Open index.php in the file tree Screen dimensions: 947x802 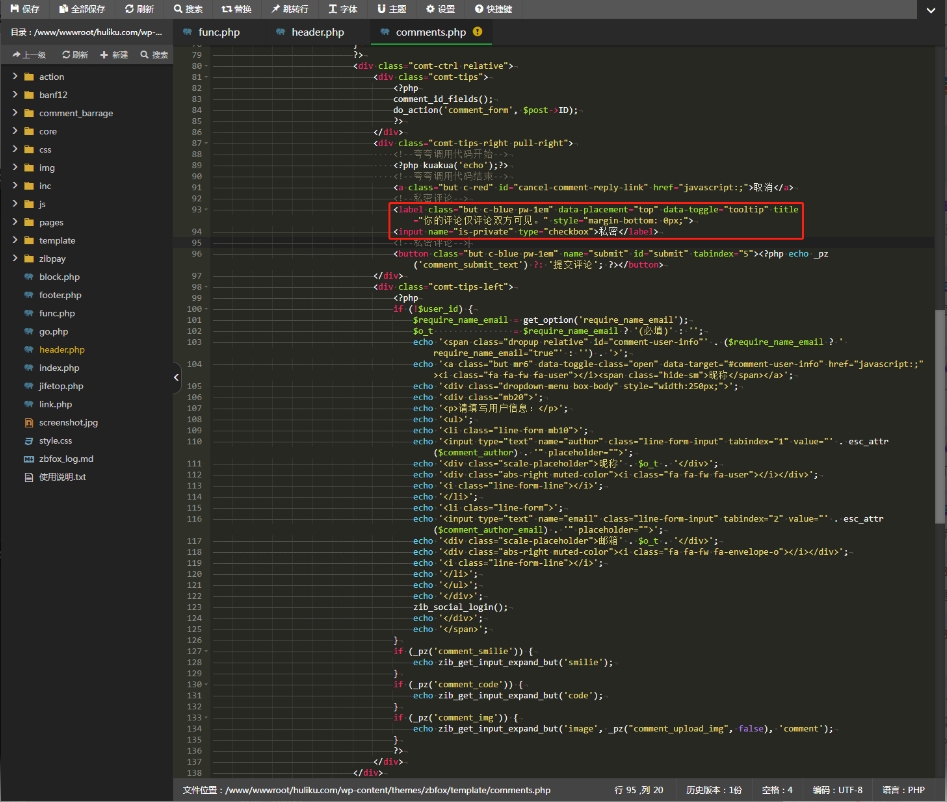[x=59, y=368]
